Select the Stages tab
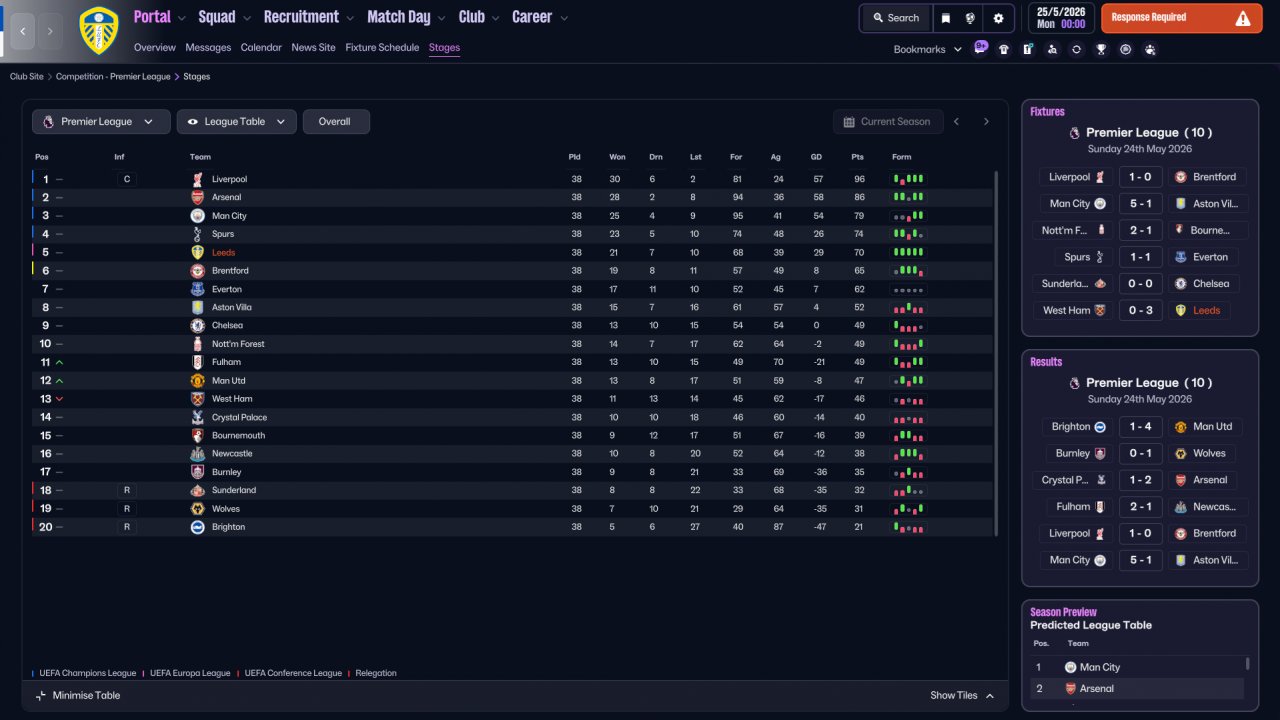1280x720 pixels. point(444,47)
